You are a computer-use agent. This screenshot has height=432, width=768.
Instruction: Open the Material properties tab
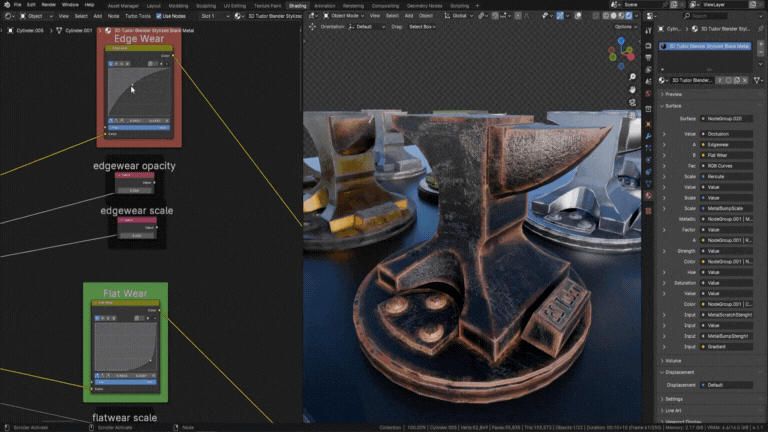648,195
